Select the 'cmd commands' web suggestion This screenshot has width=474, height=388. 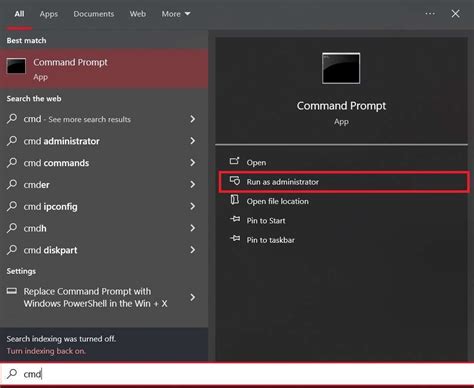point(104,163)
